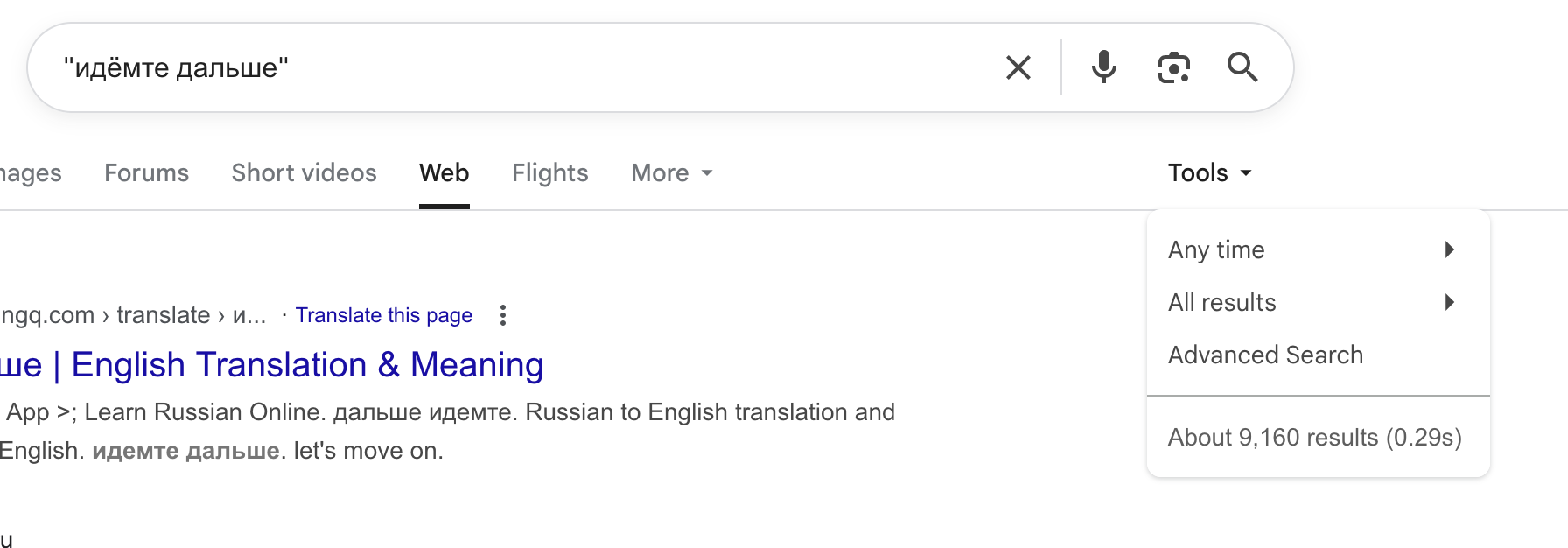Click inside the search text field
Viewport: 1568px width, 548px height.
525,67
